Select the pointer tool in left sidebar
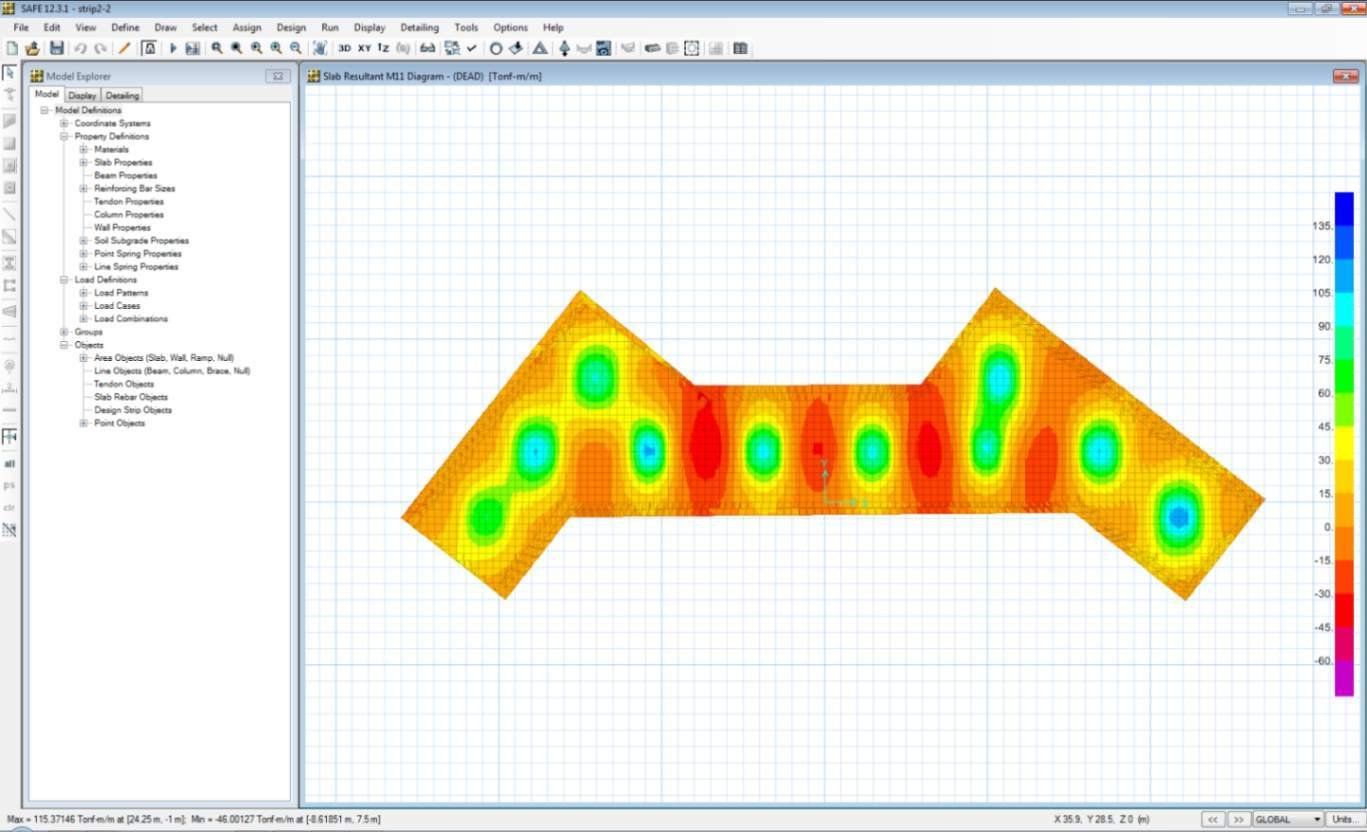 pyautogui.click(x=10, y=73)
